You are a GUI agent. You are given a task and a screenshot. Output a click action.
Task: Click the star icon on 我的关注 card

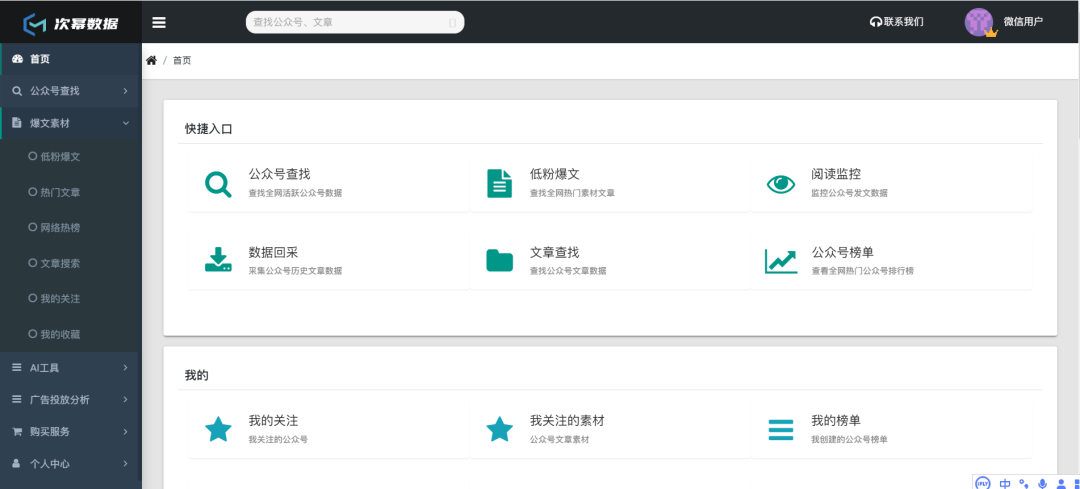pos(218,429)
